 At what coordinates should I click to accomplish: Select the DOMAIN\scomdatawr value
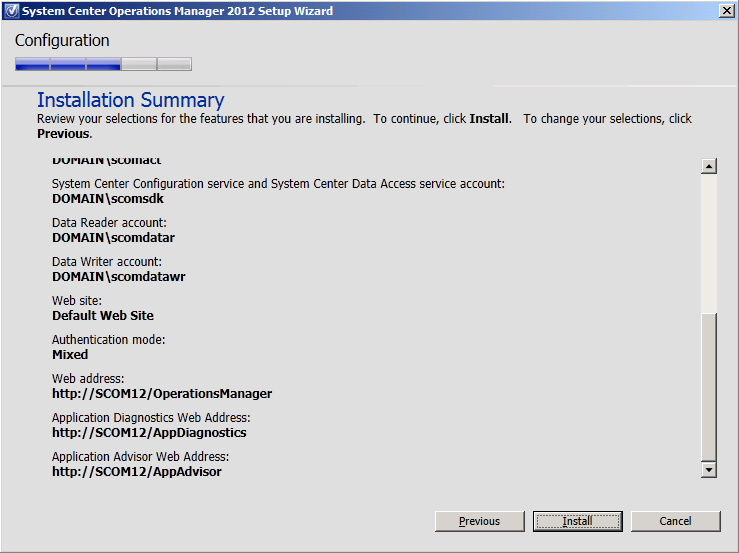click(119, 276)
